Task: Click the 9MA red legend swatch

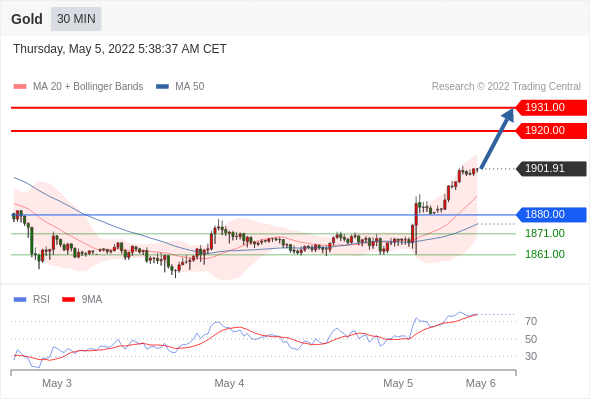Action: tap(68, 300)
